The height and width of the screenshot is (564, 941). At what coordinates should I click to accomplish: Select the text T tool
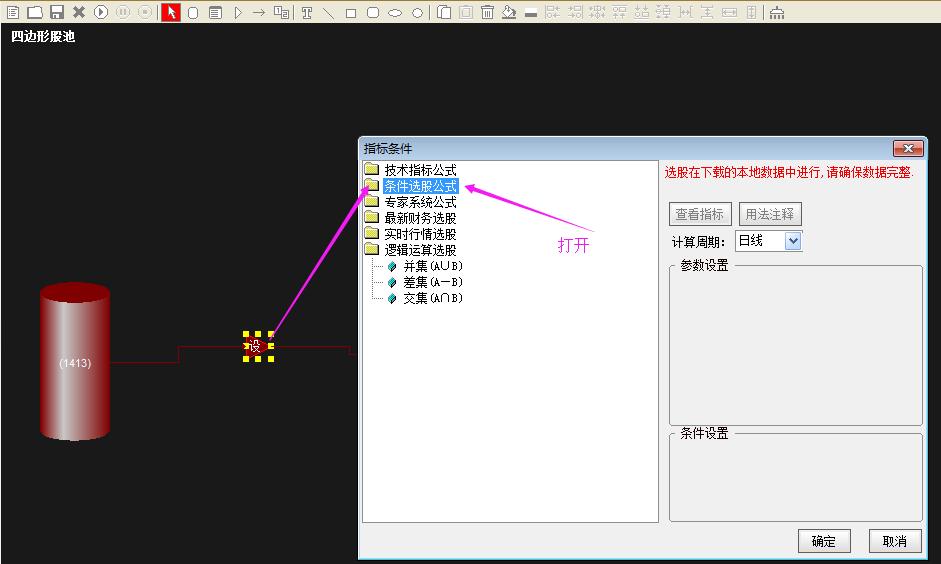pos(307,13)
